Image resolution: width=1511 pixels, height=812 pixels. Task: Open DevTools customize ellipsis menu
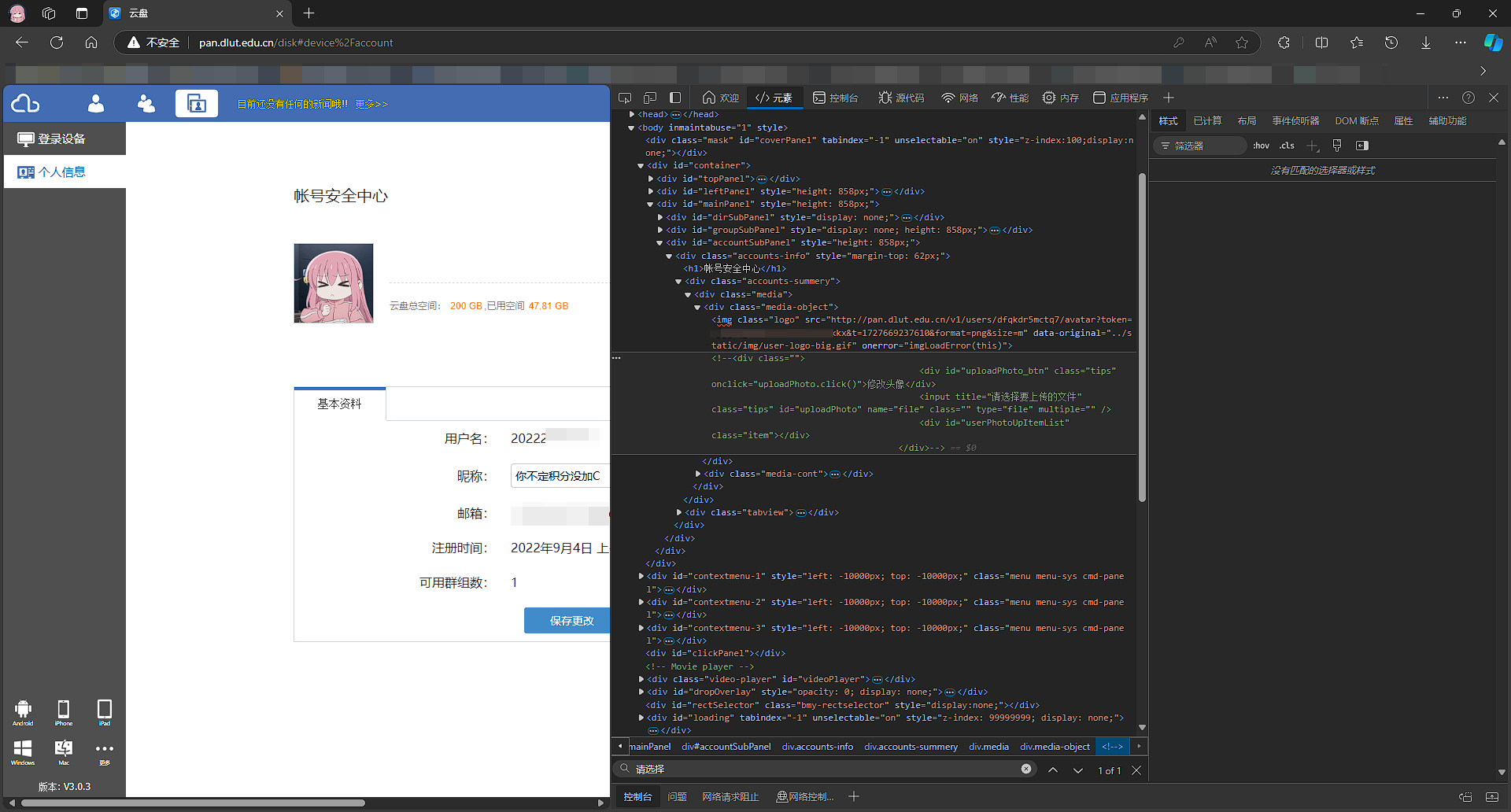coord(1443,98)
